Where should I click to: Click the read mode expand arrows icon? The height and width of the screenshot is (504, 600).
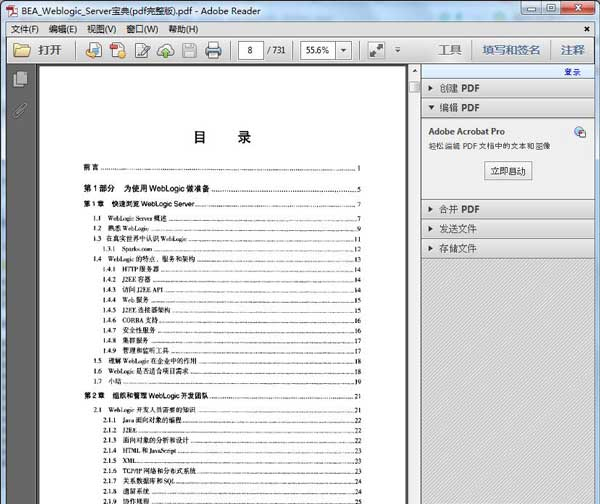click(376, 50)
